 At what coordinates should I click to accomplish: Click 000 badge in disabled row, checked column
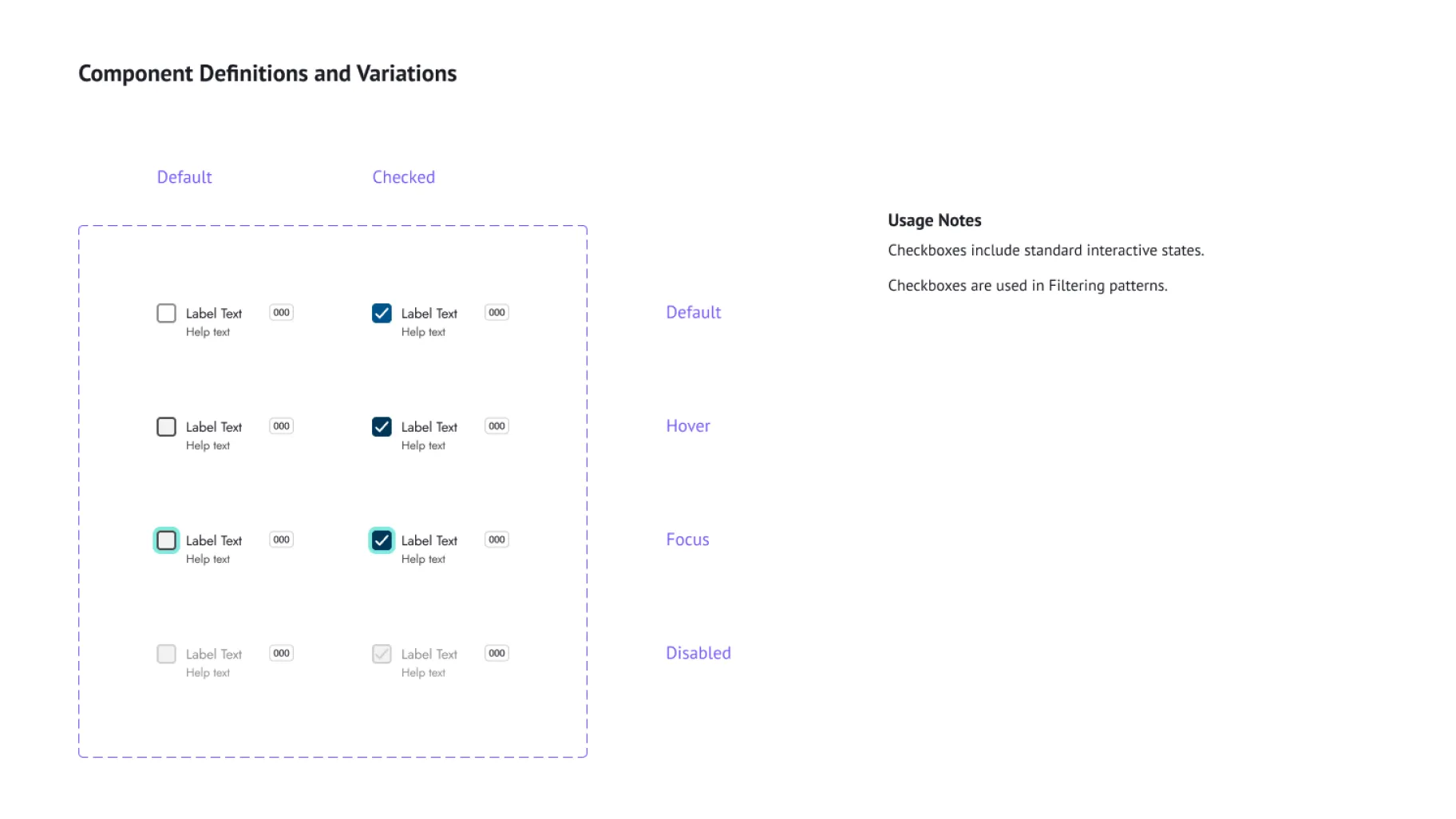(x=497, y=653)
